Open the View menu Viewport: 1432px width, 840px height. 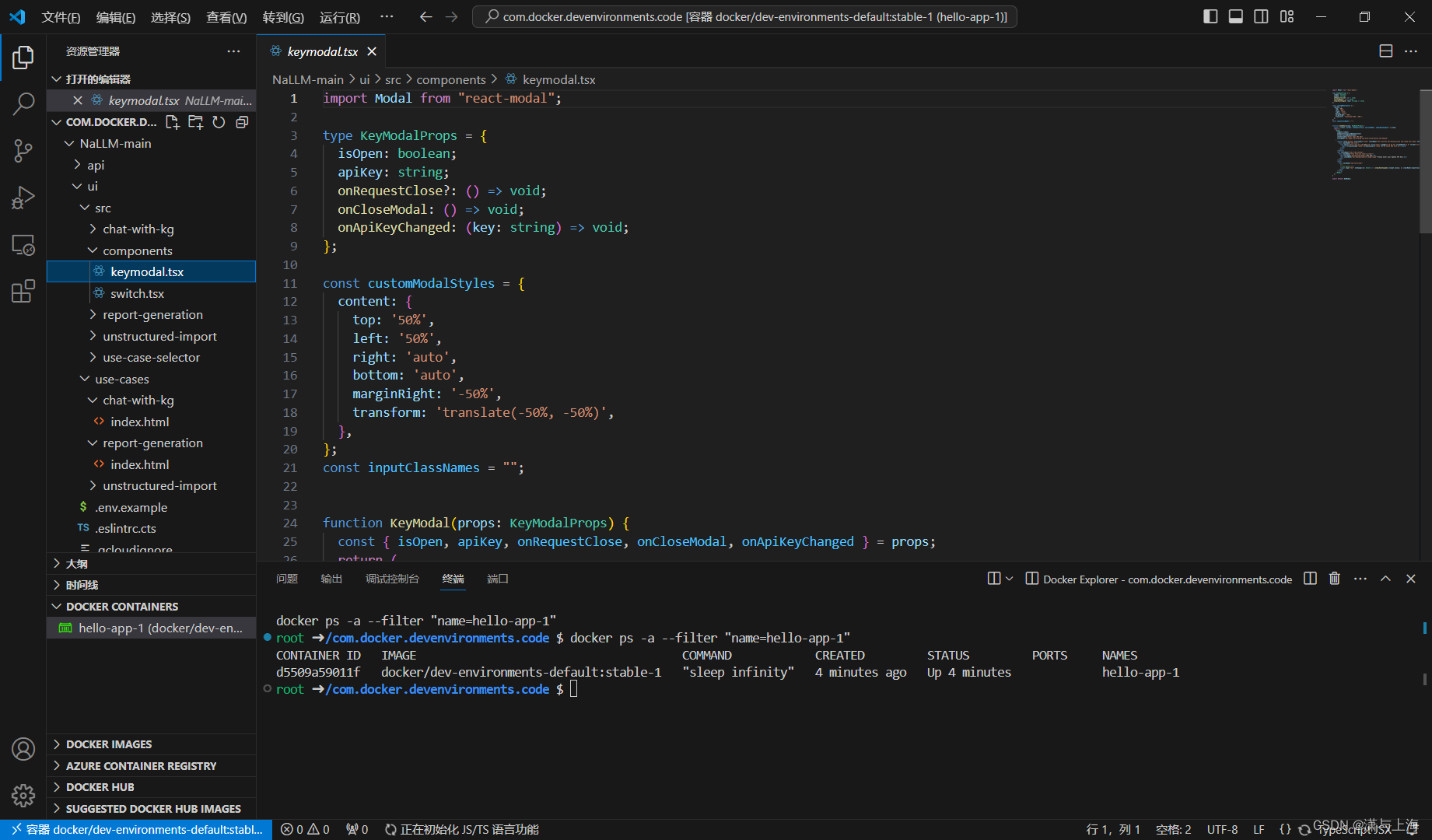tap(226, 17)
